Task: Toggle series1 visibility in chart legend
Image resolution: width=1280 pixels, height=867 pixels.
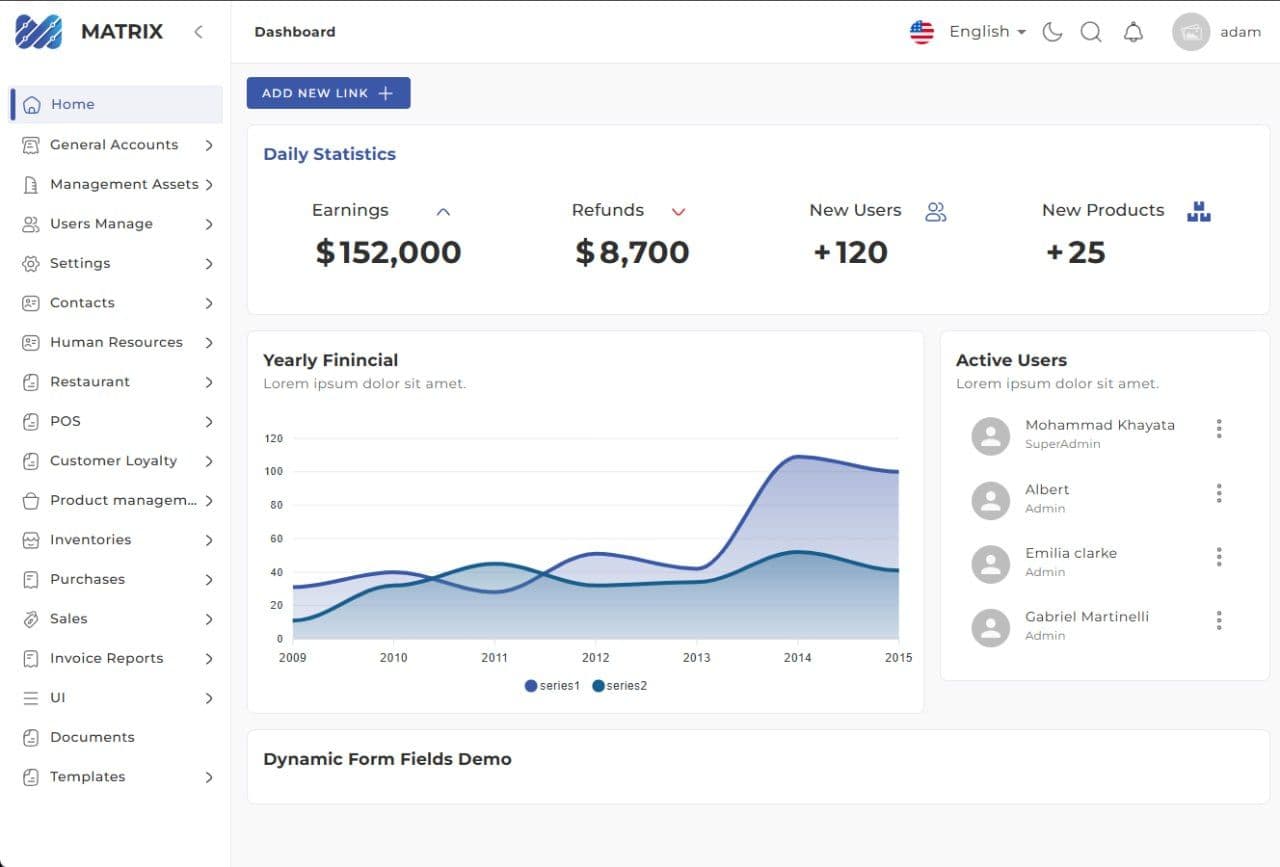Action: coord(552,686)
